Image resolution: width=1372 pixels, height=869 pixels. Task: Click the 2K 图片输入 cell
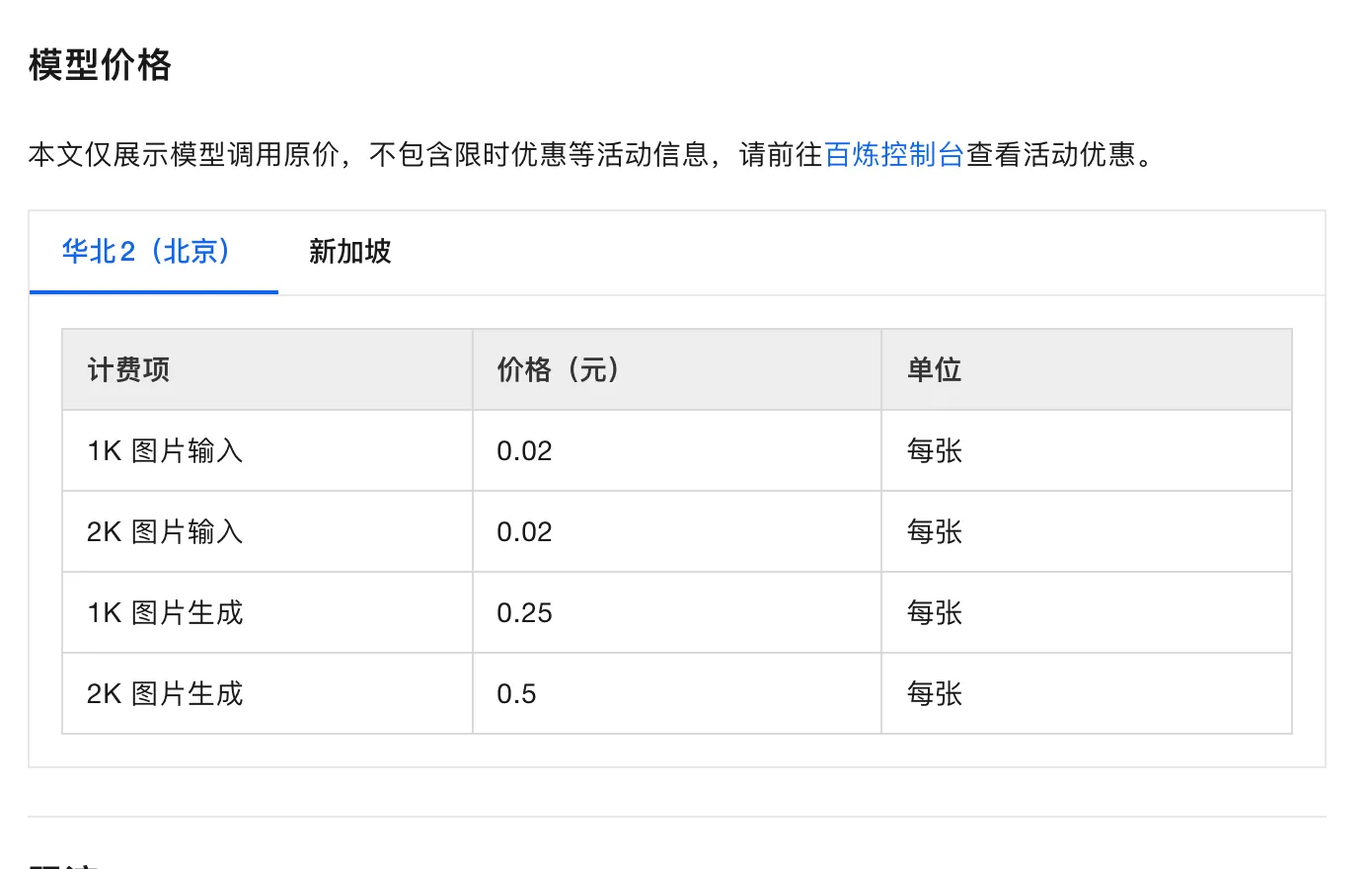pos(267,532)
